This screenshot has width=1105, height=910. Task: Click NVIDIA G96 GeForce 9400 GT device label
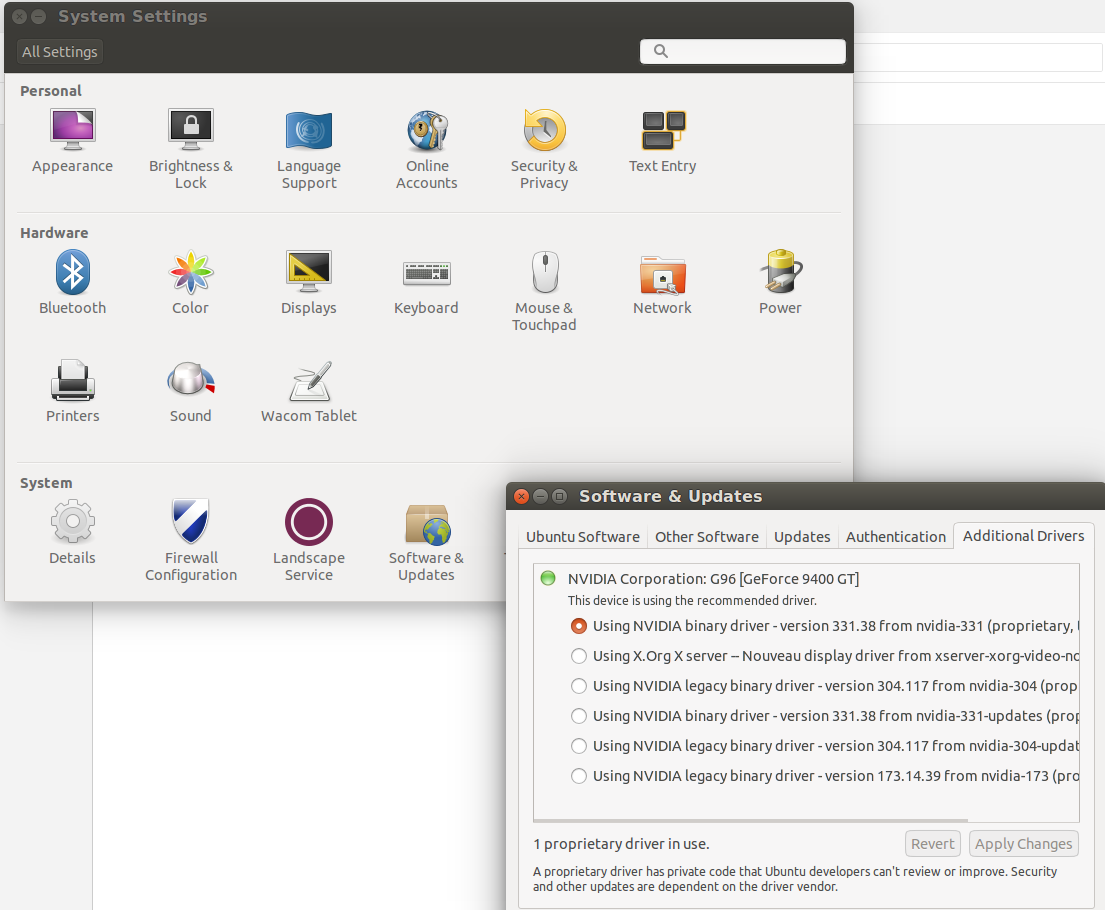click(713, 579)
